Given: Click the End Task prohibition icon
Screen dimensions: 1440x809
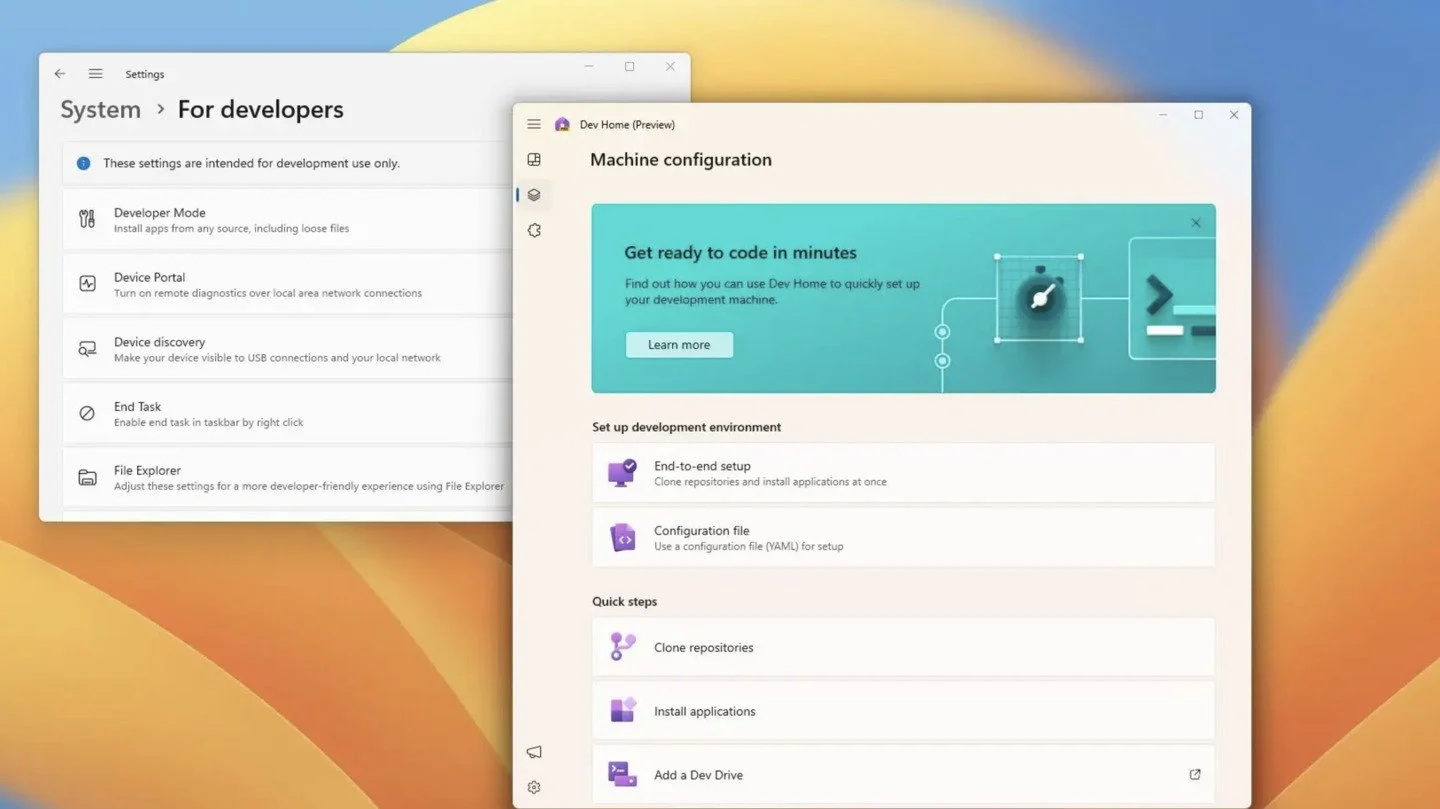Looking at the screenshot, I should 87,413.
